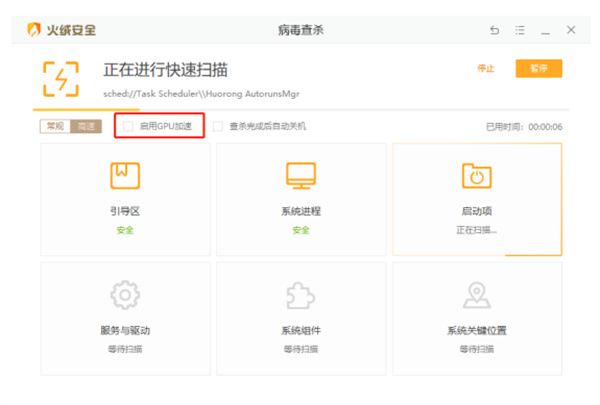
Task: Click the quick scan lightning icon
Action: pyautogui.click(x=61, y=79)
